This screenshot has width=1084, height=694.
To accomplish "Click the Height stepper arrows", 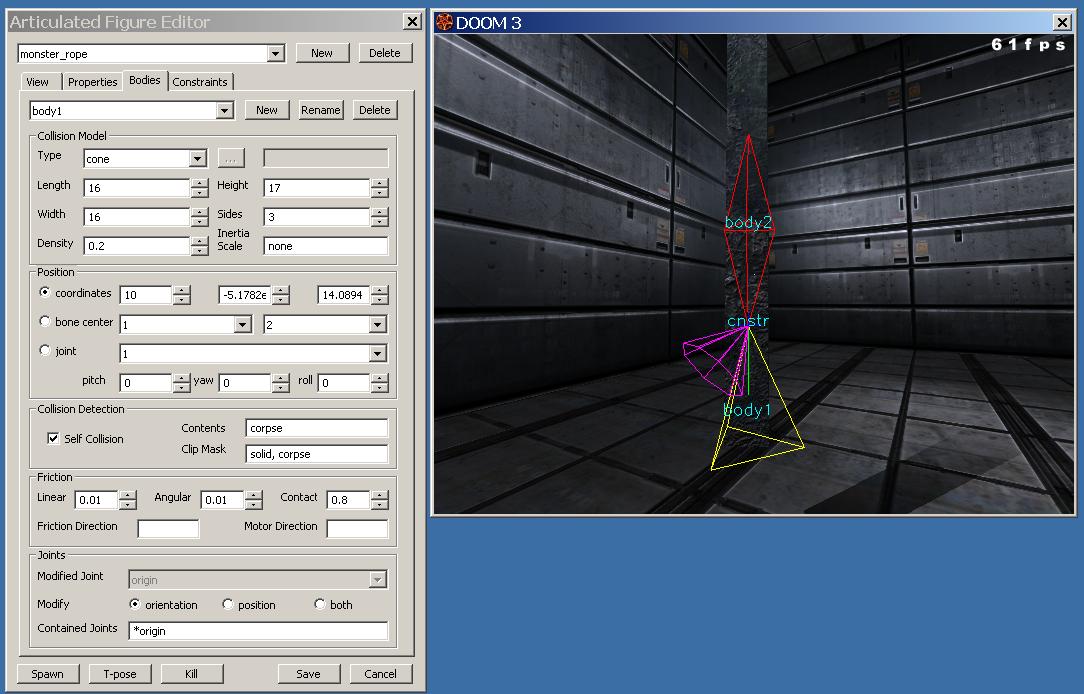I will (380, 188).
